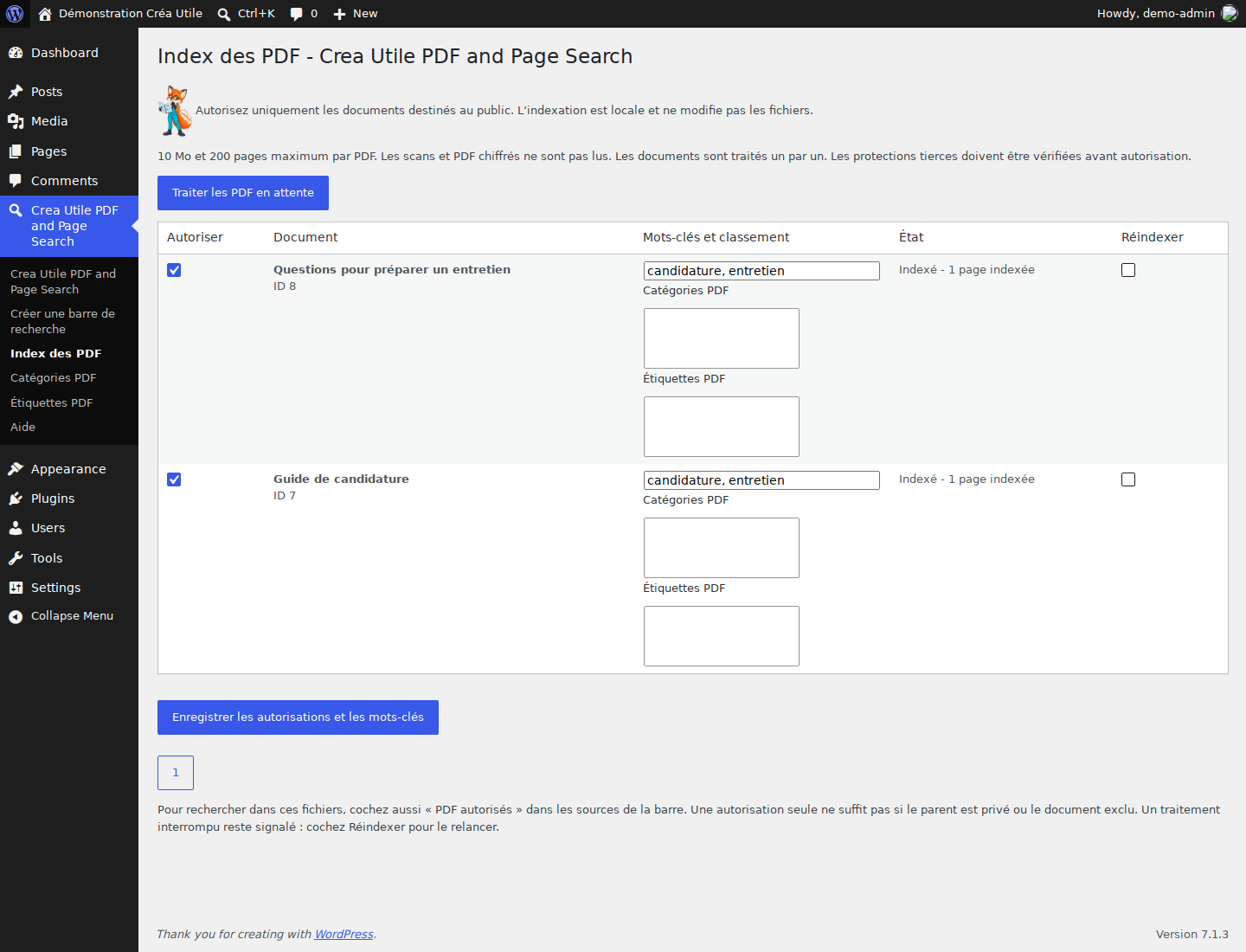Edit keywords field for Guide de candidature

pyautogui.click(x=761, y=480)
